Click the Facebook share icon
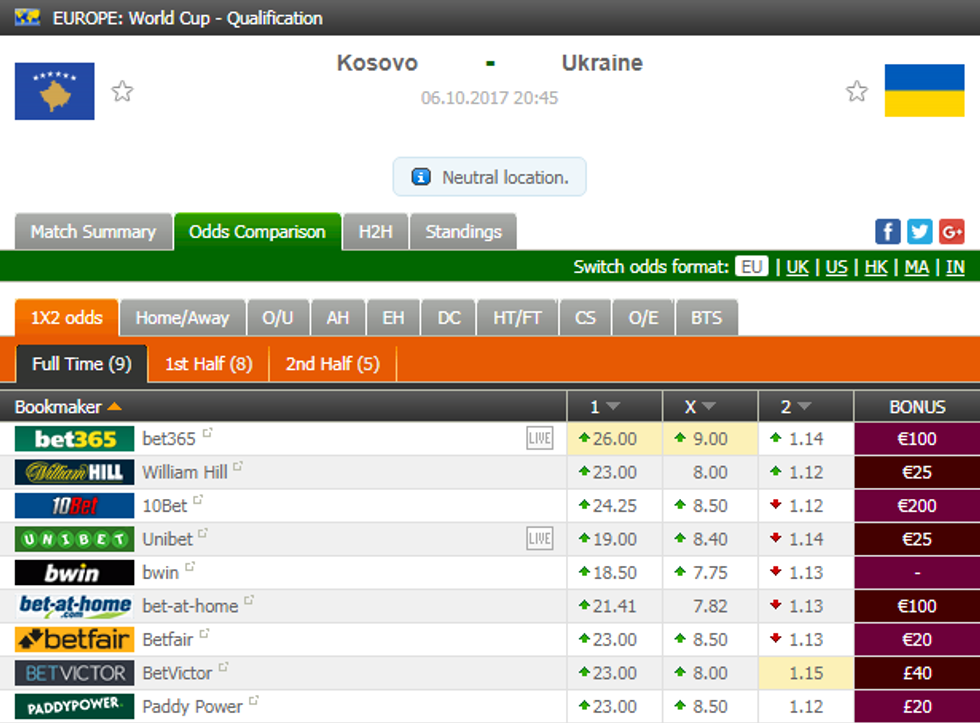This screenshot has width=980, height=723. [x=887, y=232]
